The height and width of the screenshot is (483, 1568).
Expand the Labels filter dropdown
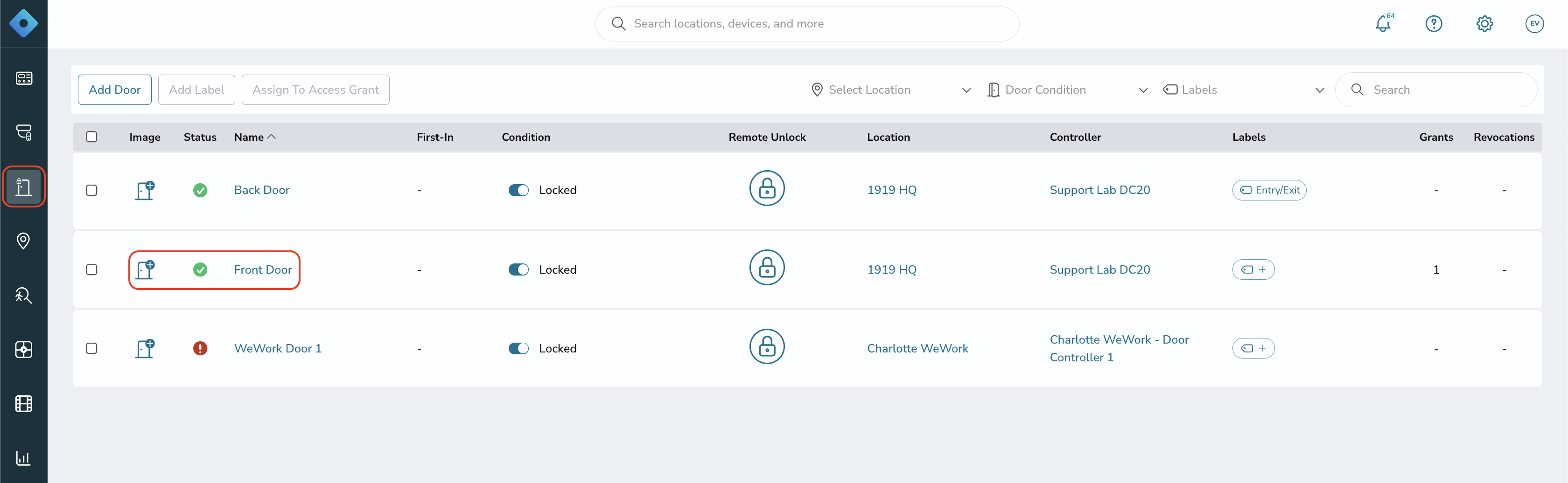click(x=1242, y=90)
